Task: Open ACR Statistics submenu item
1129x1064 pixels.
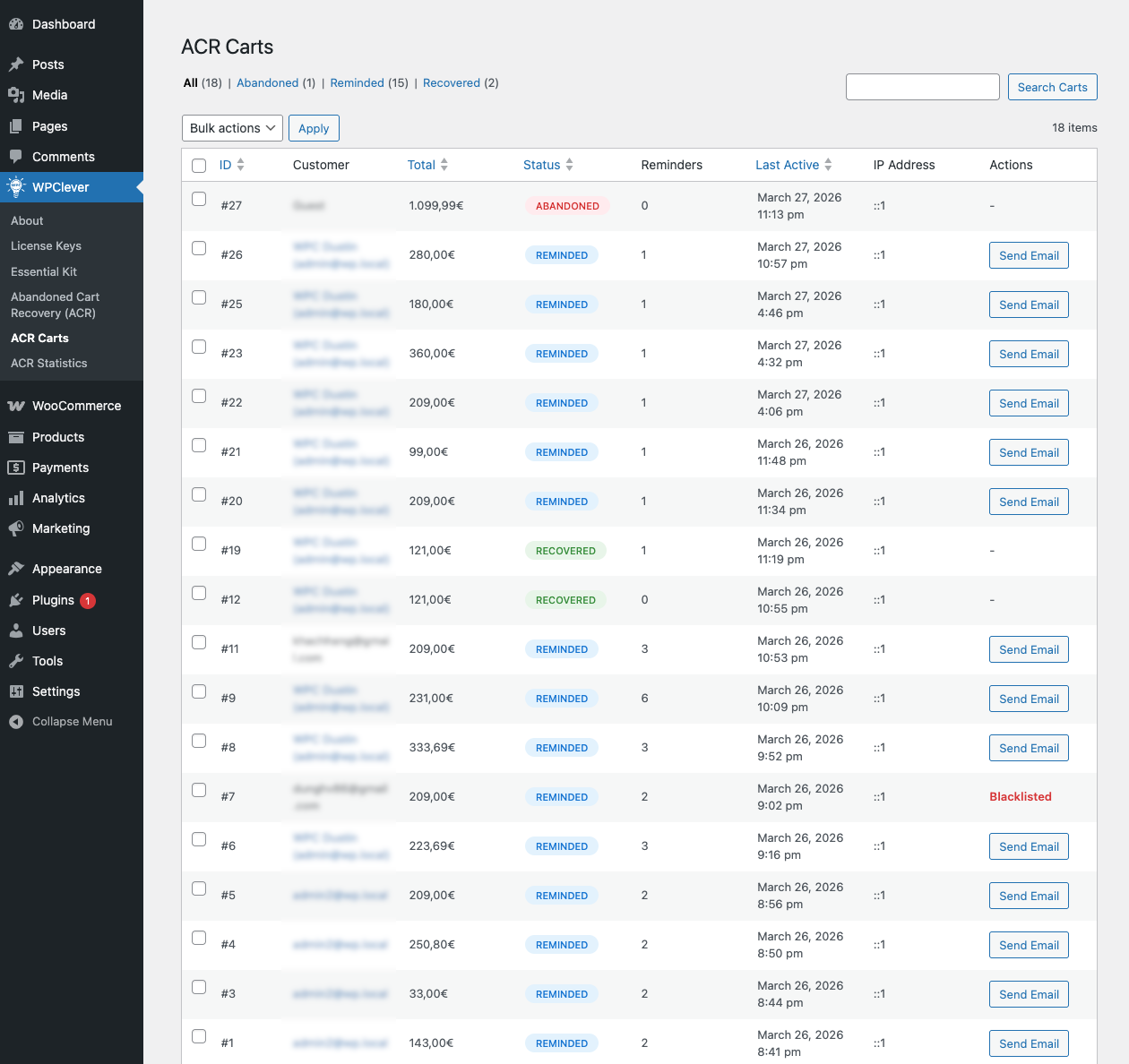Action: coord(49,363)
